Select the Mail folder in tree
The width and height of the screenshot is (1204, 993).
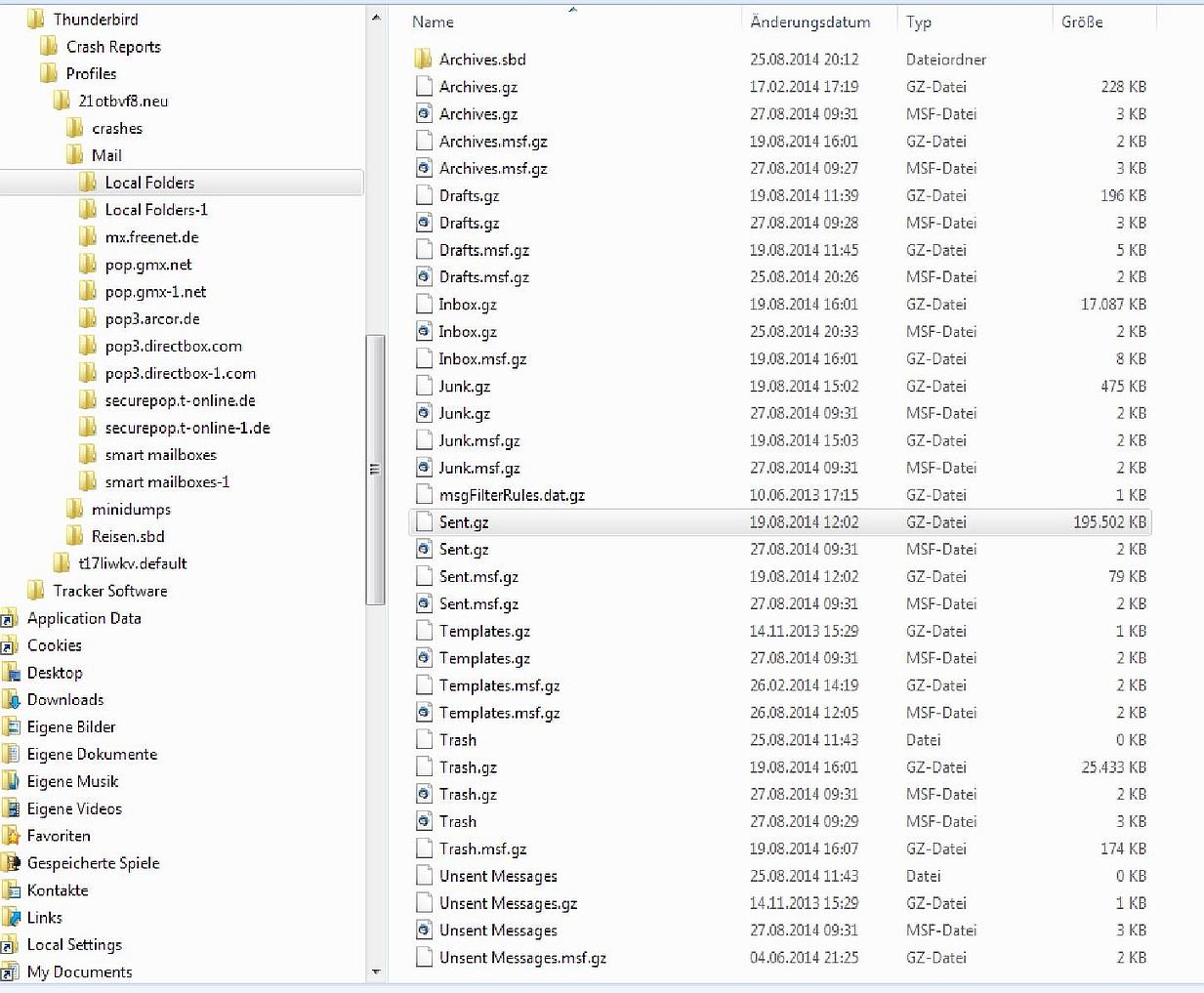(x=106, y=155)
